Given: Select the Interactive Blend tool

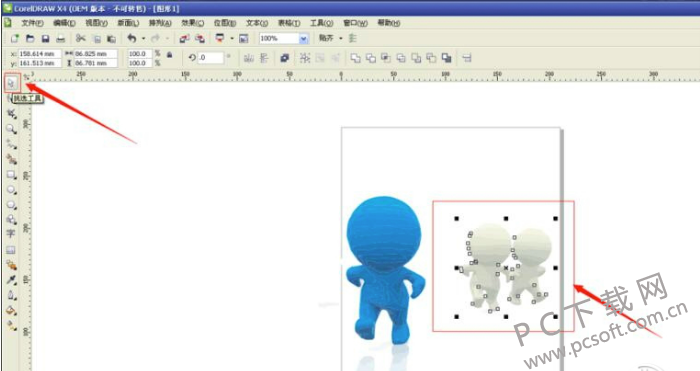Looking at the screenshot, I should pos(11,265).
